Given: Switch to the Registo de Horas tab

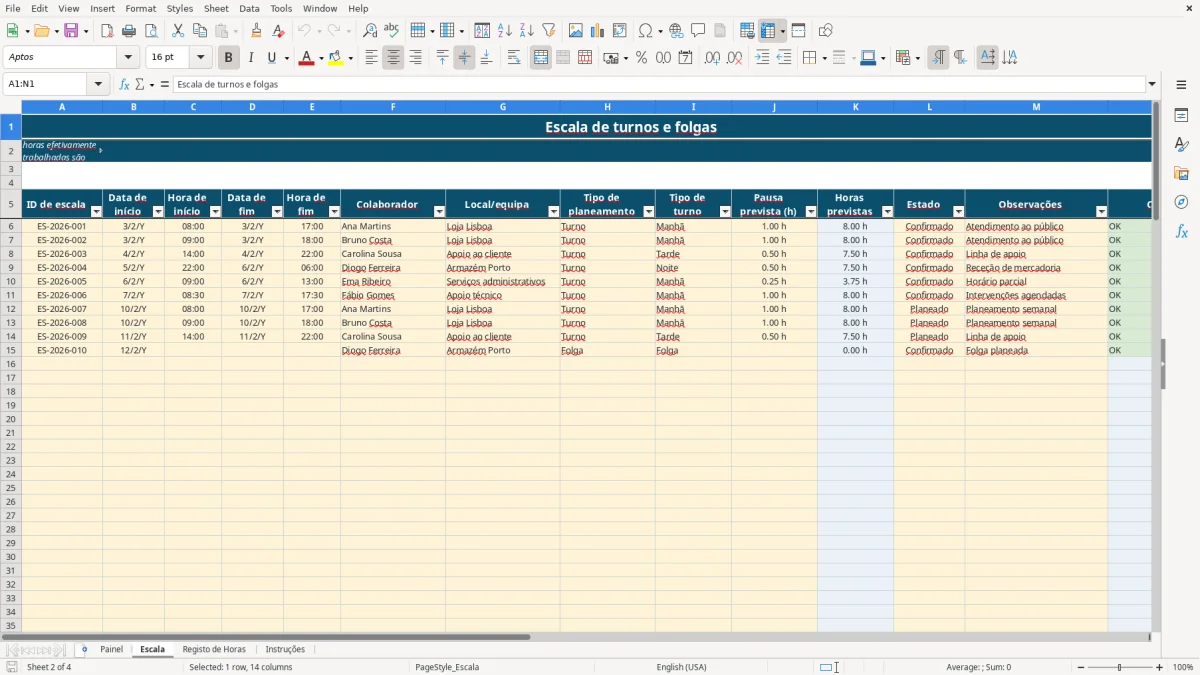Looking at the screenshot, I should (214, 649).
